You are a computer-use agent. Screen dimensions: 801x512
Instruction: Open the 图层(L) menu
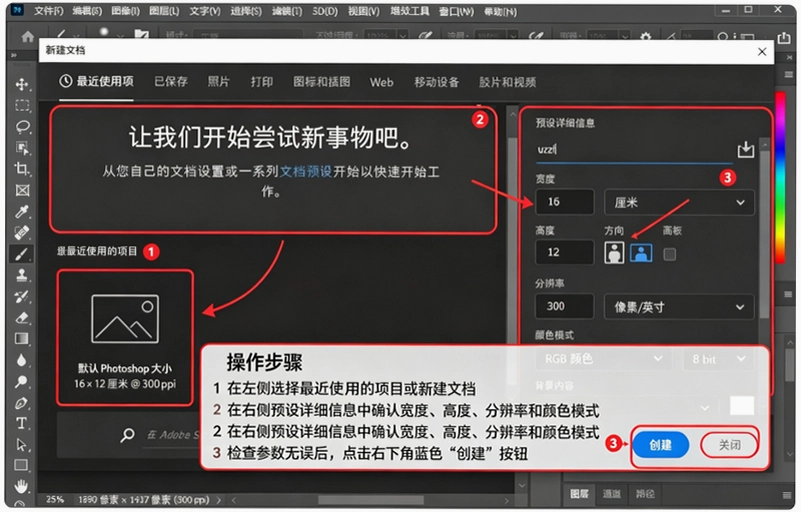163,11
